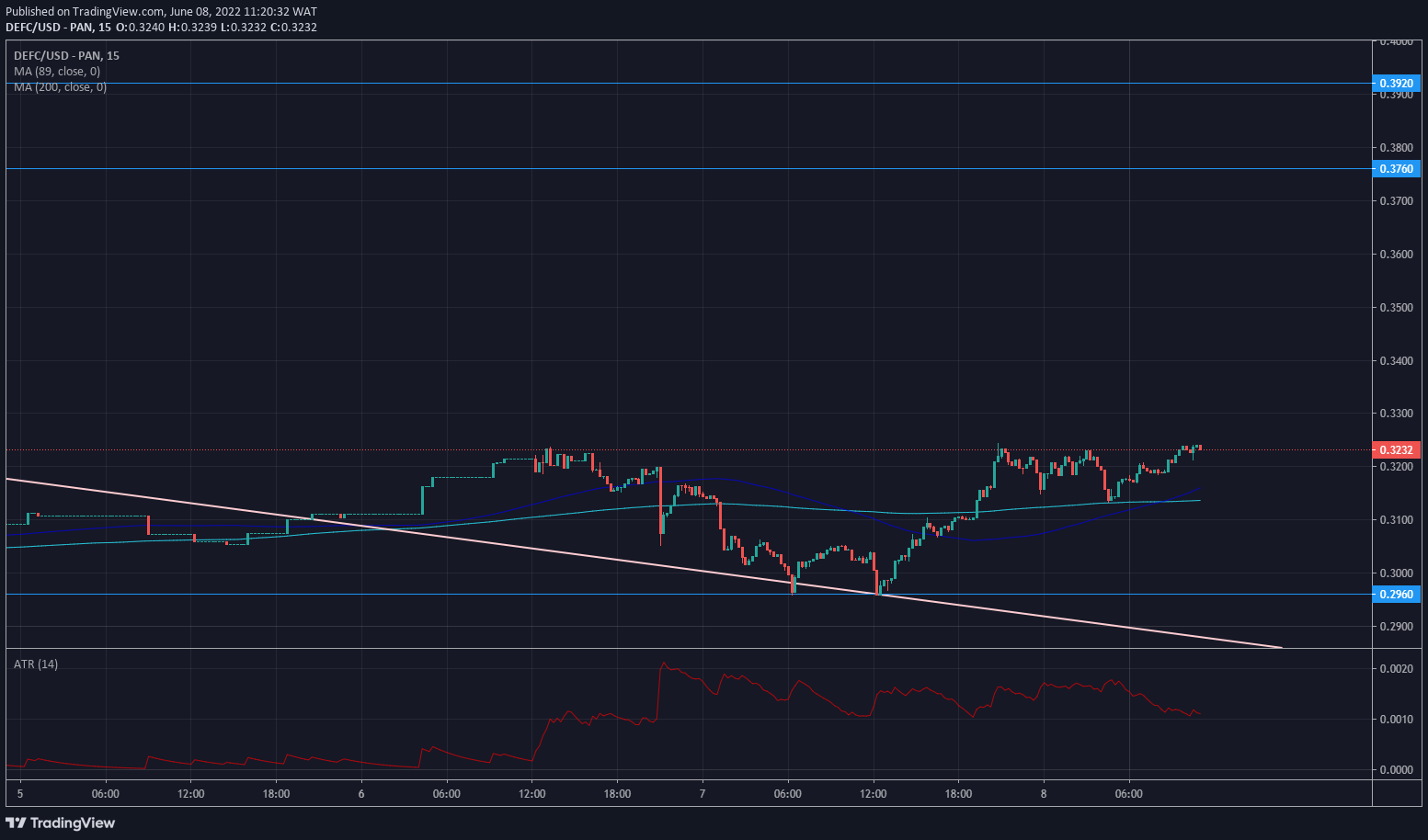The height and width of the screenshot is (840, 1428).
Task: Click the ATR axis value 0.0000
Action: (1396, 770)
